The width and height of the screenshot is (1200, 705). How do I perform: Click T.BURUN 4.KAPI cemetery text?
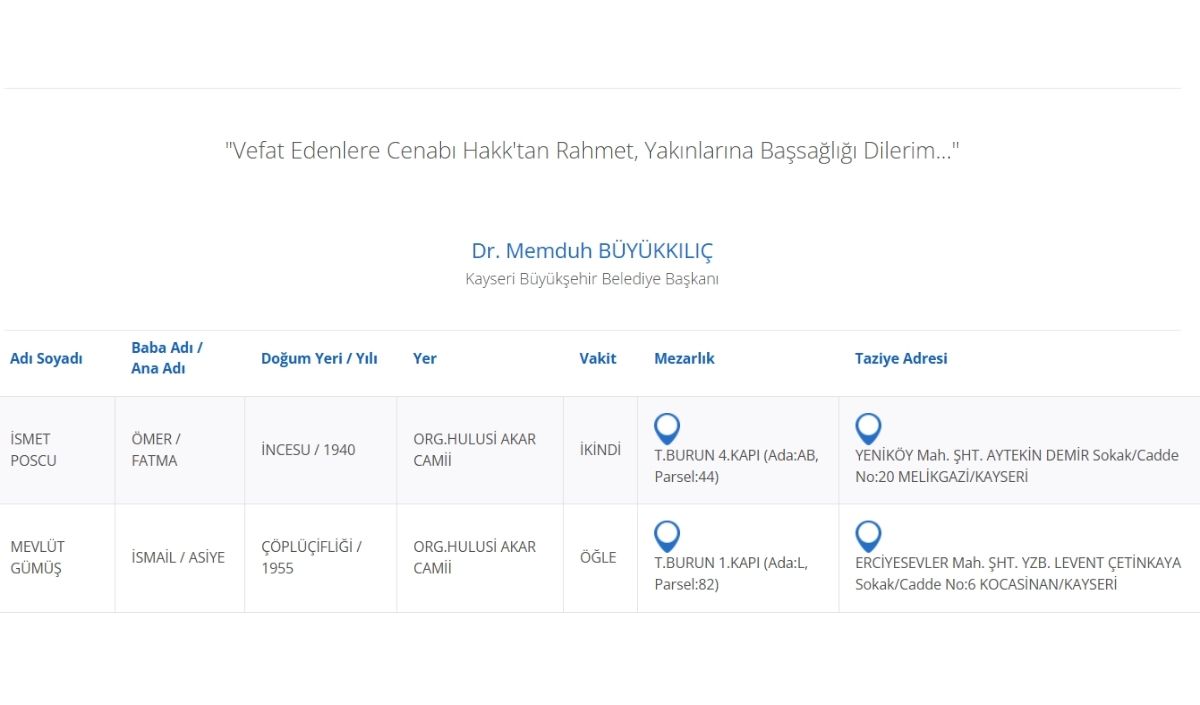736,466
